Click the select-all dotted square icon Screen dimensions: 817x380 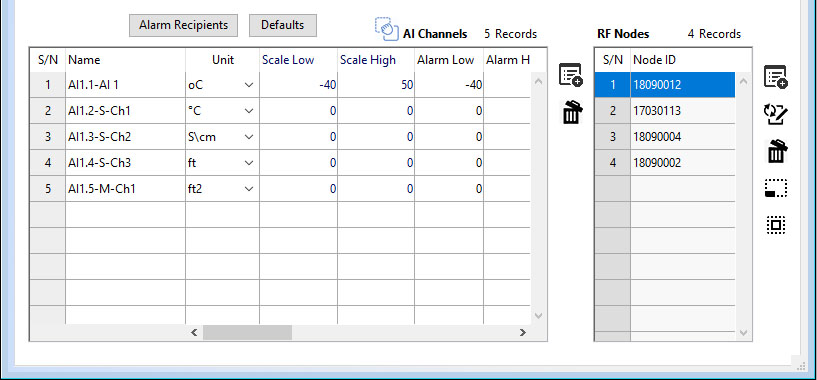[776, 225]
